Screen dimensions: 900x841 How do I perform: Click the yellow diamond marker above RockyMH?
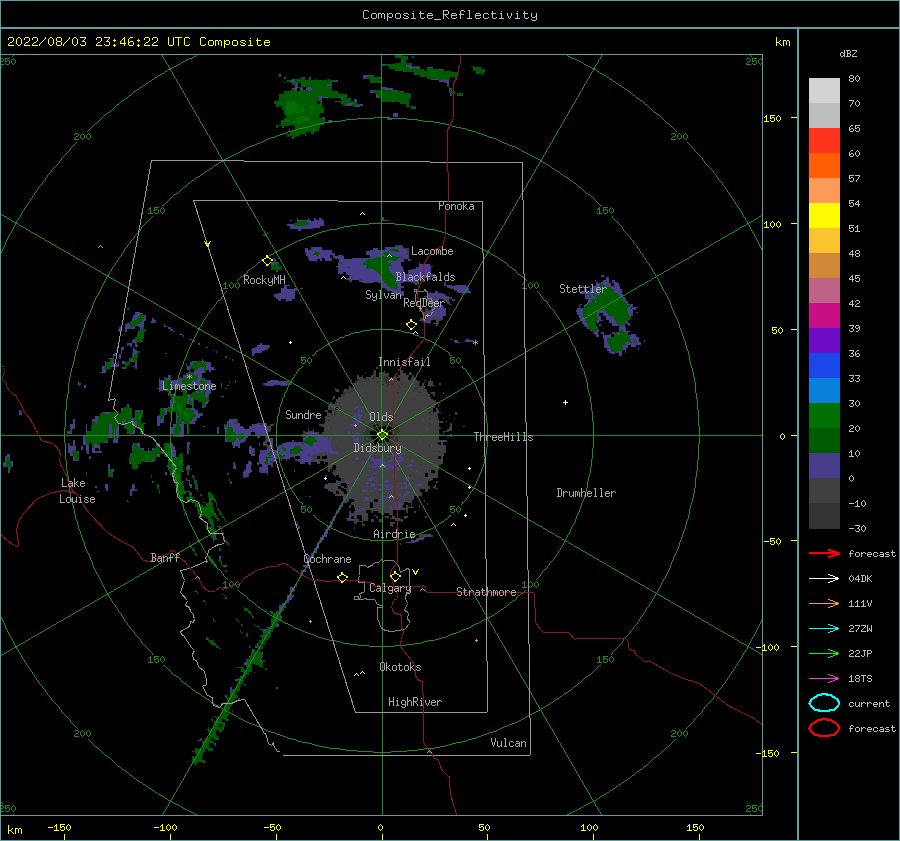267,261
